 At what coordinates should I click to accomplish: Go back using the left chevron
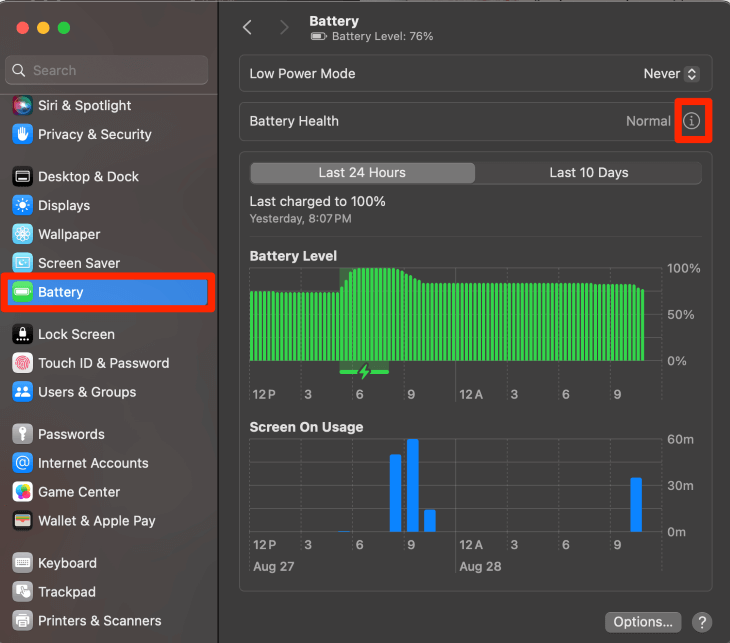coord(248,28)
